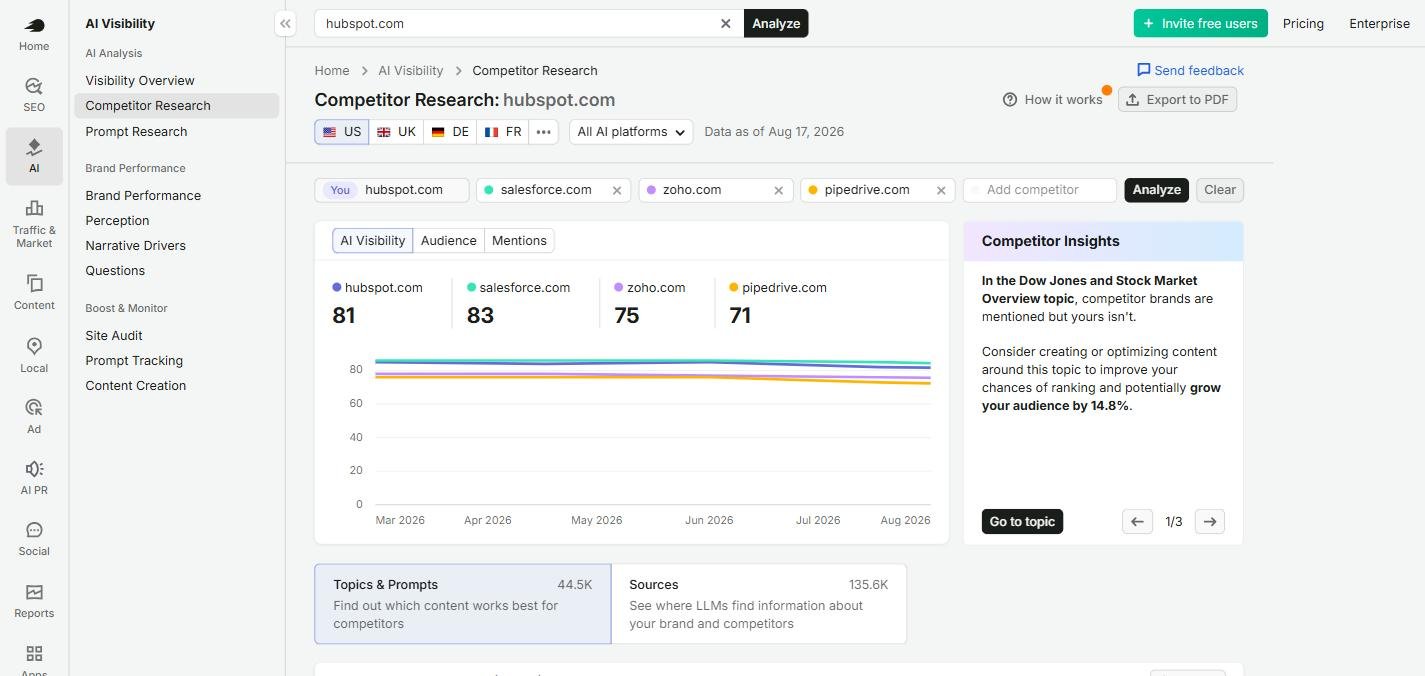Viewport: 1425px width, 676px height.
Task: Select the Sources tab
Action: coord(759,604)
